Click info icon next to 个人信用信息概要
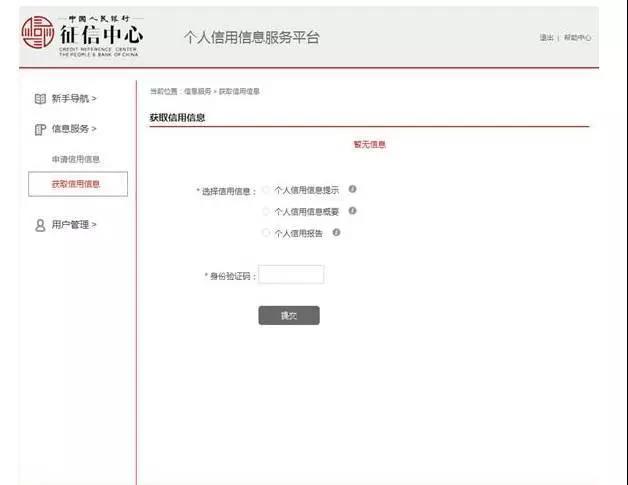Image resolution: width=628 pixels, height=485 pixels. (352, 211)
